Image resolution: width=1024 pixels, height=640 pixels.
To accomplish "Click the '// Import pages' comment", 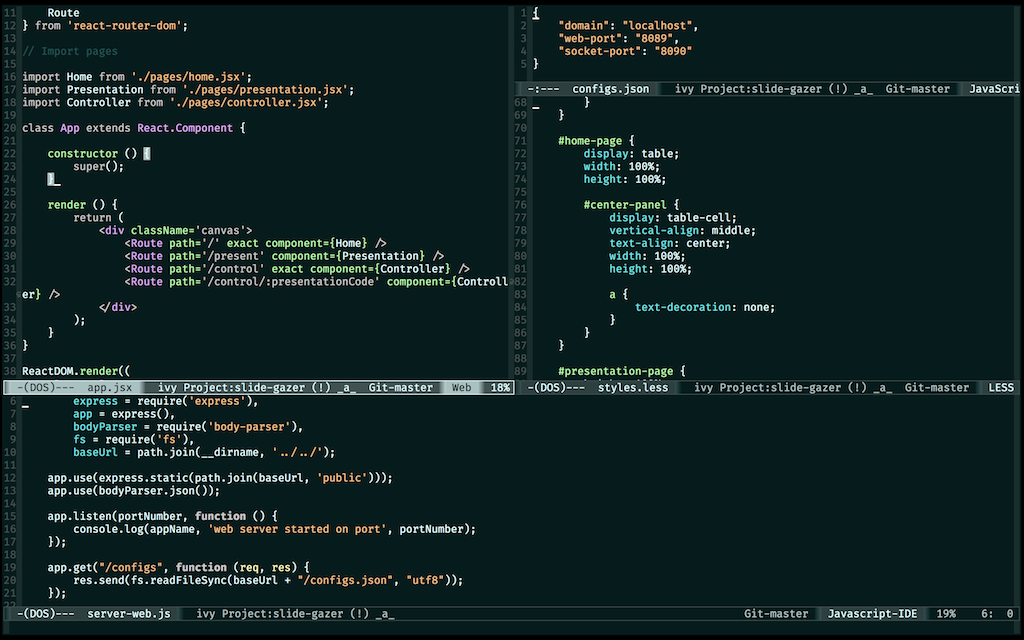I will click(x=70, y=51).
